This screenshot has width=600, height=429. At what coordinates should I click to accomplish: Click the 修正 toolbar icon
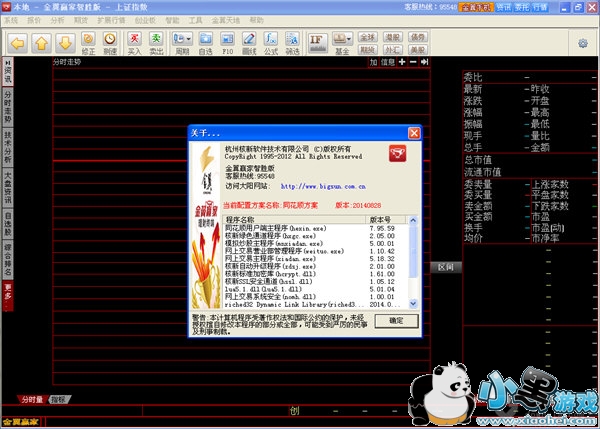coord(88,43)
